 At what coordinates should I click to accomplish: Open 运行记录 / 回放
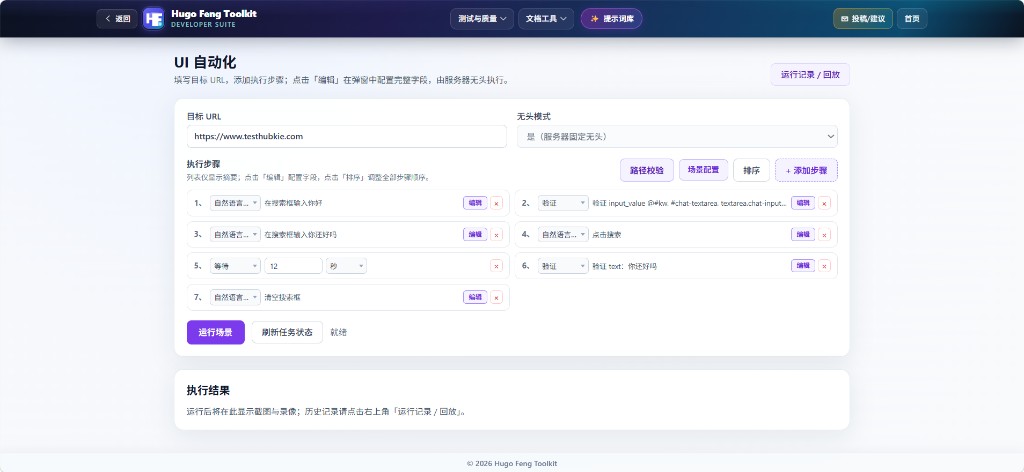click(810, 74)
